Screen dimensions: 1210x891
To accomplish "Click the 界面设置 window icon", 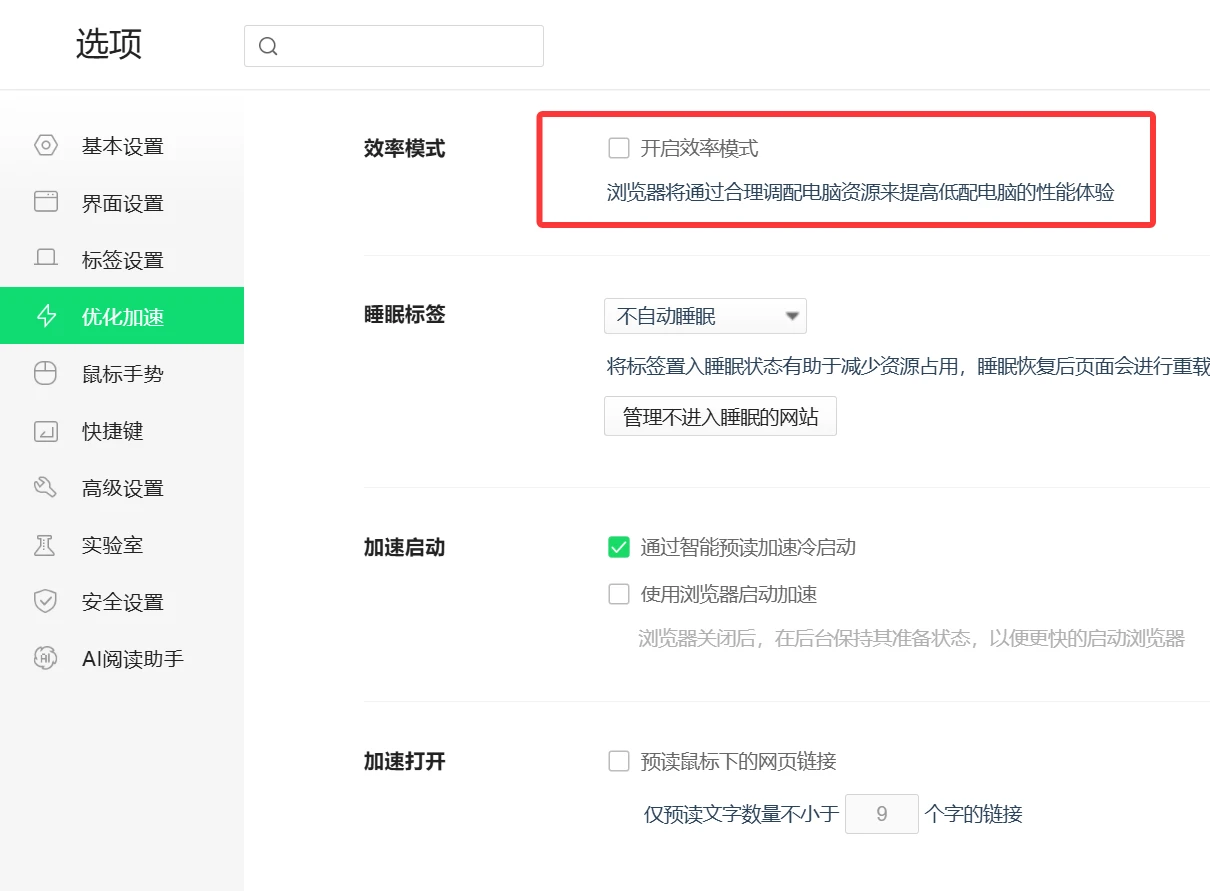I will click(46, 203).
